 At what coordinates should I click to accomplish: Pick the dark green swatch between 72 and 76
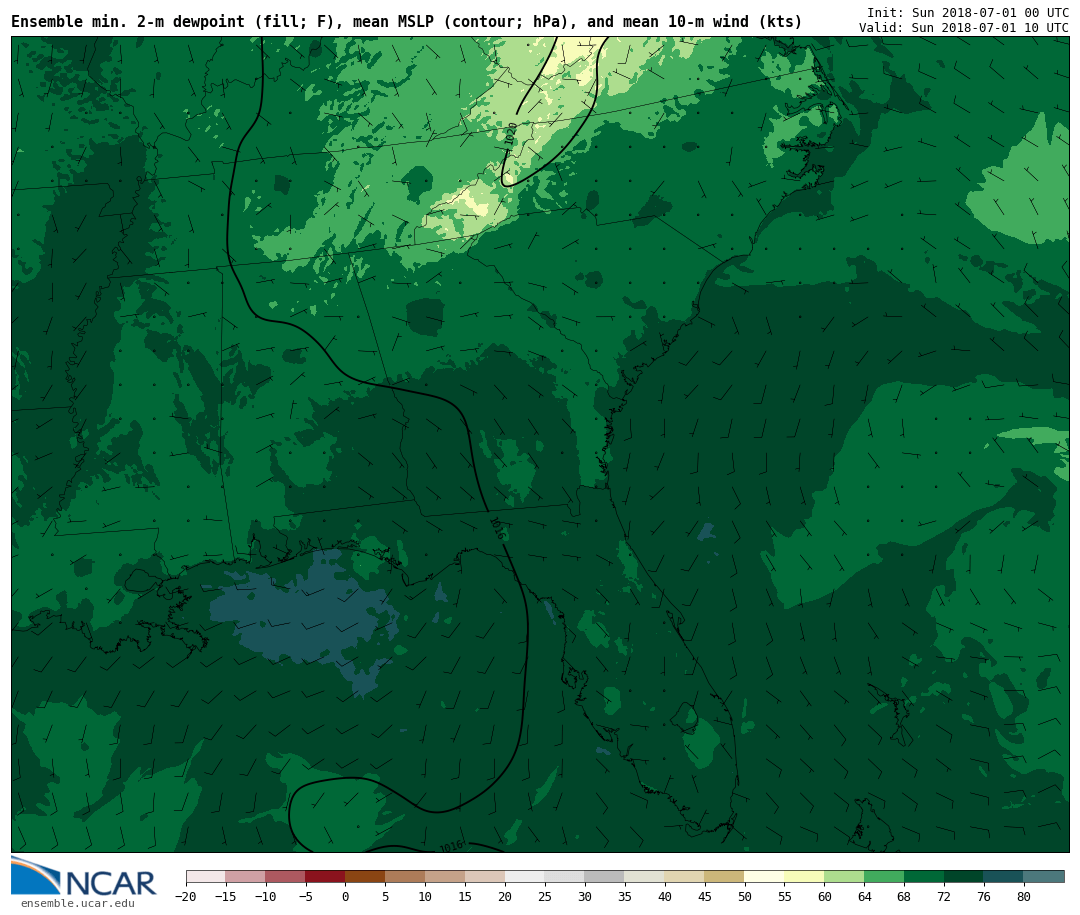963,877
